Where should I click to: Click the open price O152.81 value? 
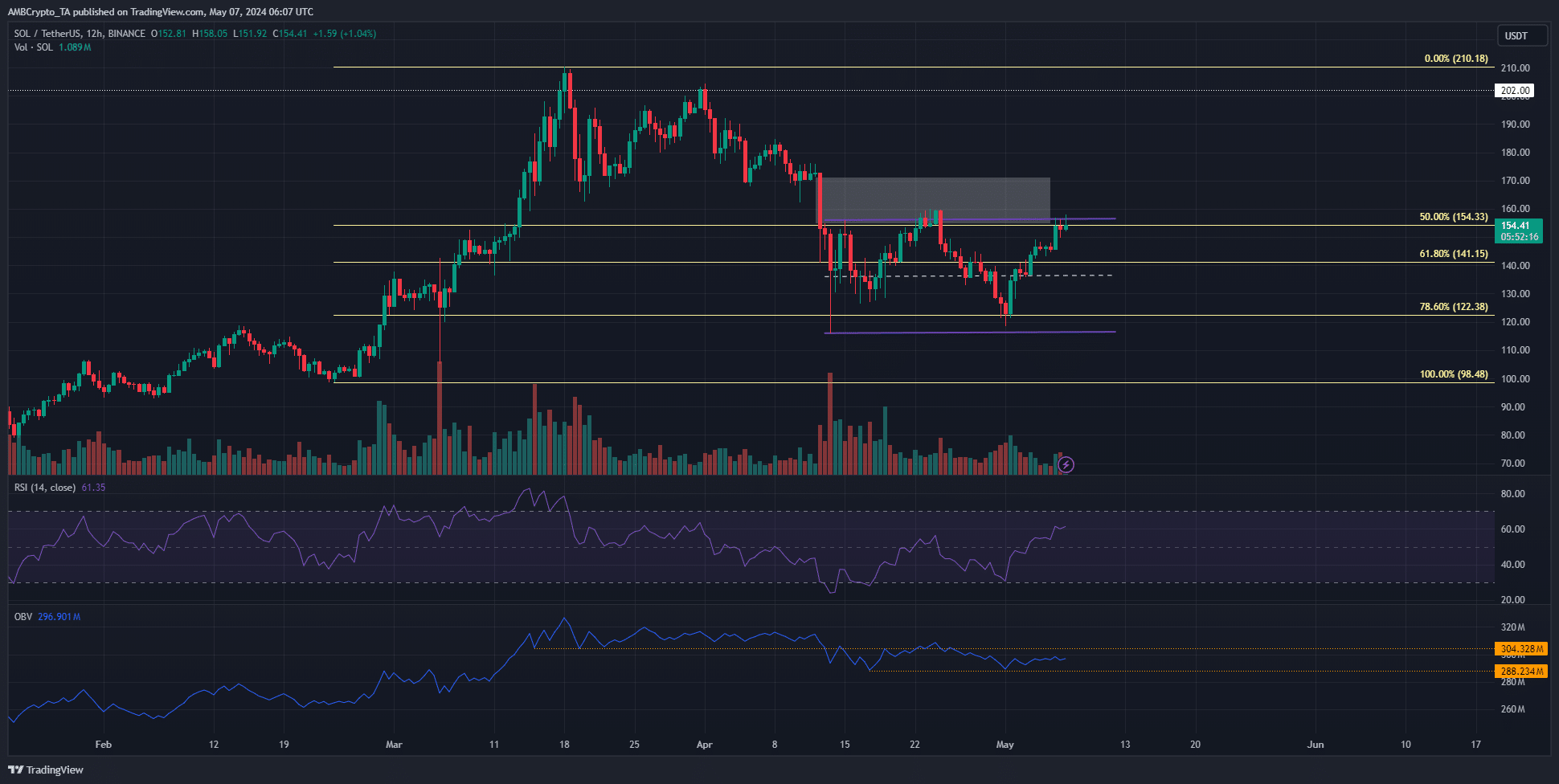[x=169, y=34]
